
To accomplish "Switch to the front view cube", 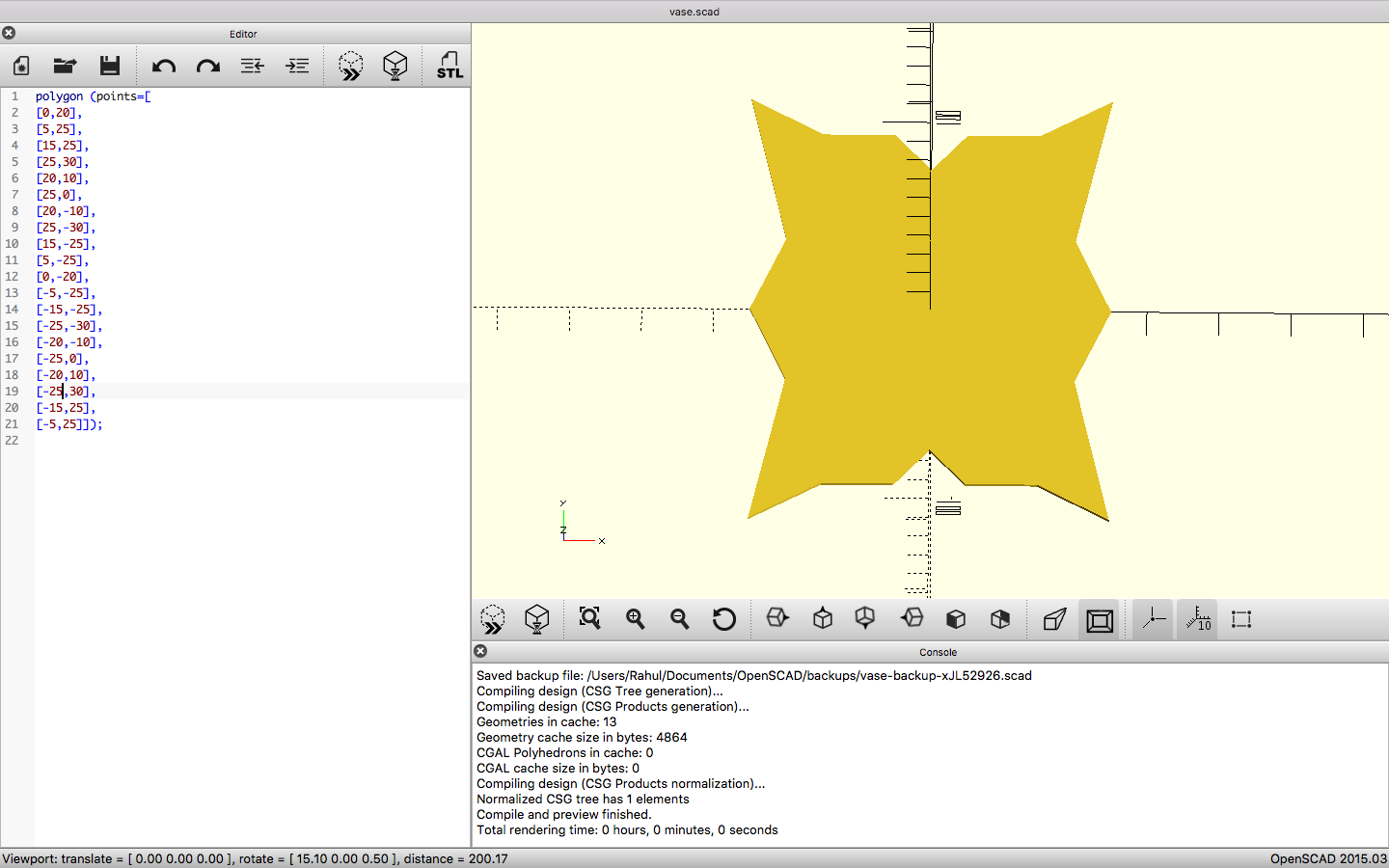I will pyautogui.click(x=956, y=619).
